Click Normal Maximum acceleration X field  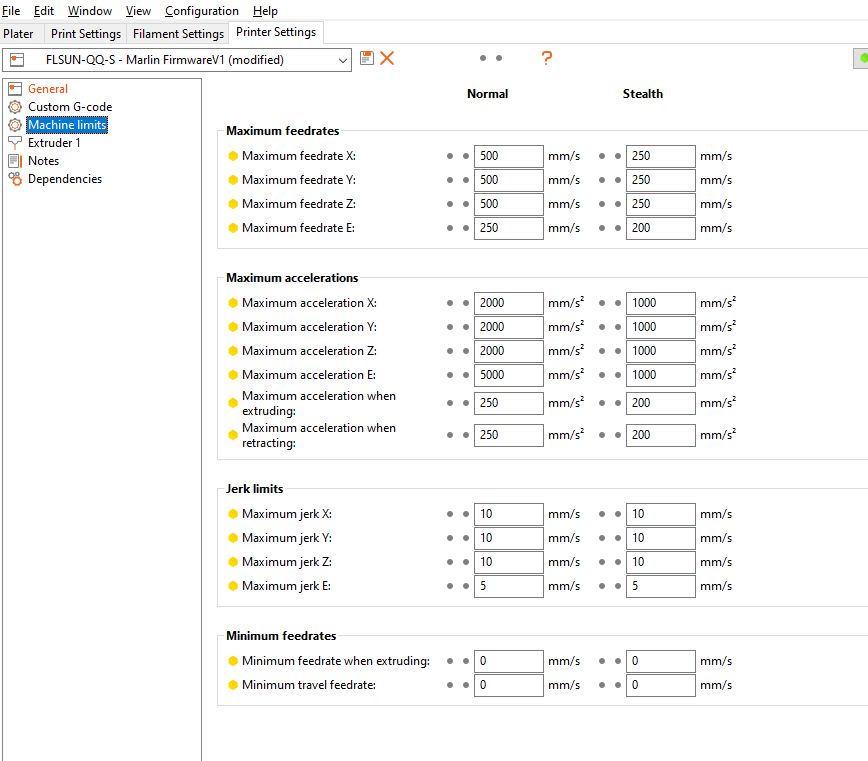tap(509, 303)
